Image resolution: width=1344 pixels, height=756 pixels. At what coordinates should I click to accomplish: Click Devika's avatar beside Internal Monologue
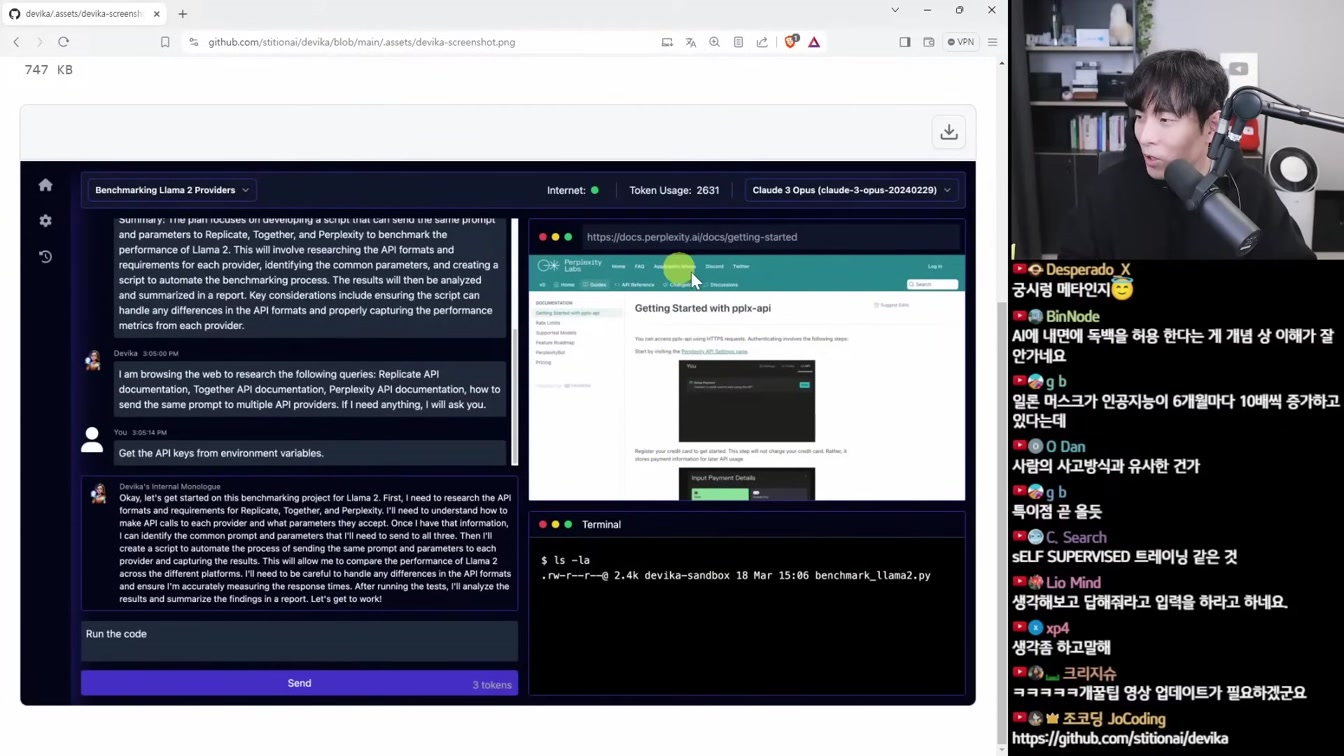[98, 494]
